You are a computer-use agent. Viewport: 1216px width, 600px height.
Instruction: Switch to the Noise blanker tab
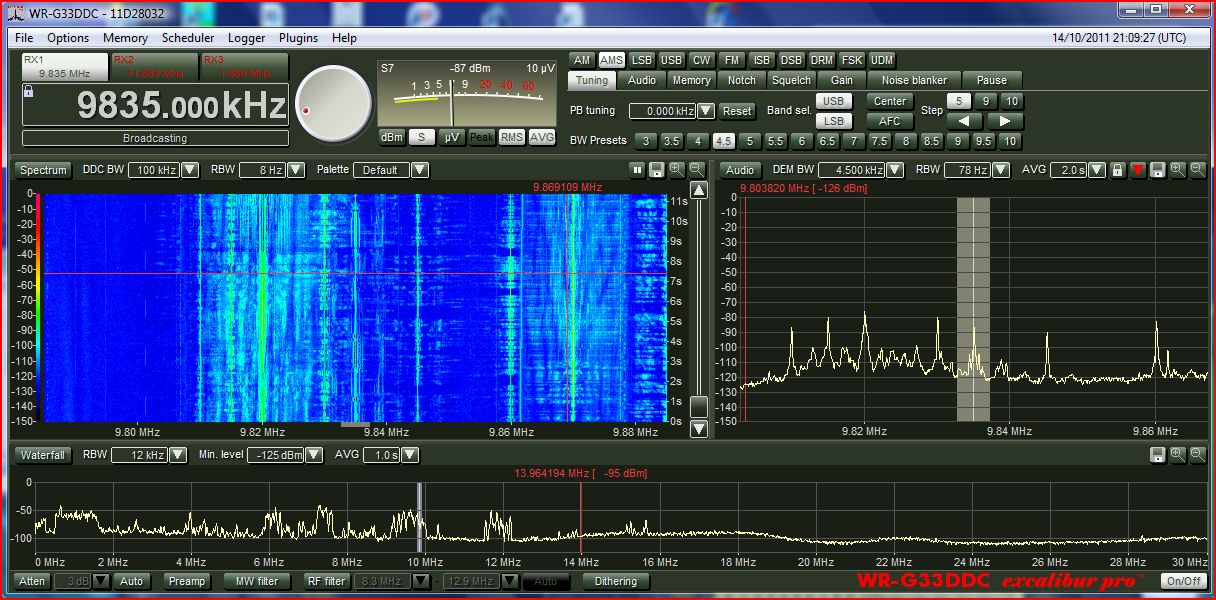[x=914, y=80]
